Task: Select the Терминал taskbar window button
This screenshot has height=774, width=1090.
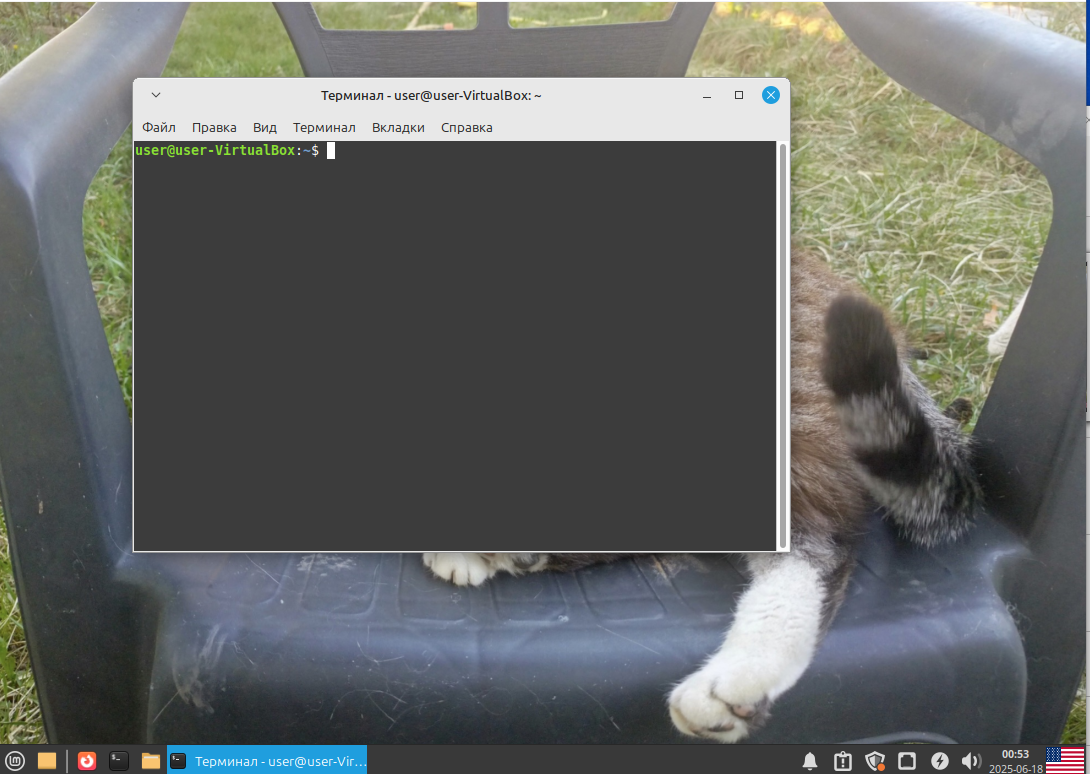Action: pyautogui.click(x=267, y=761)
